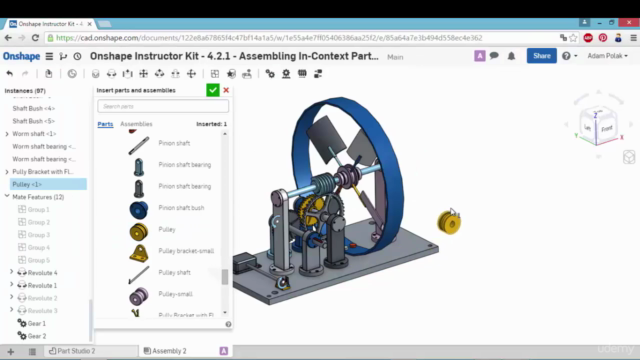
Task: Cancel insert dialog with red X
Action: [226, 90]
